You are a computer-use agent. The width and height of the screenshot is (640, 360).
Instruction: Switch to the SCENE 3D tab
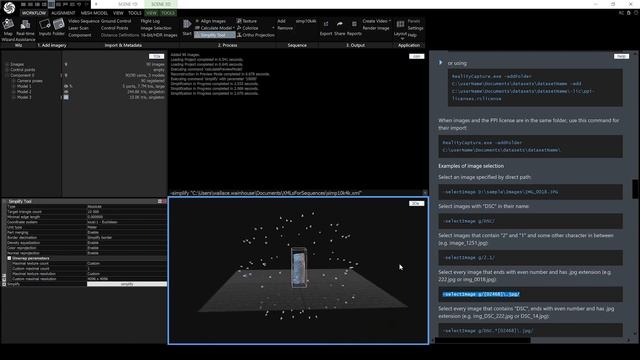pyautogui.click(x=161, y=4)
